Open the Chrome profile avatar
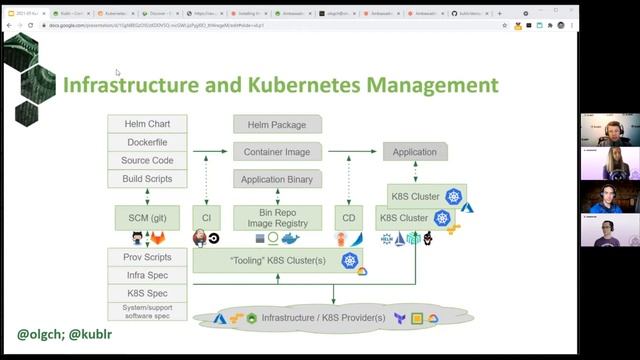This screenshot has height=360, width=640. (x=561, y=25)
